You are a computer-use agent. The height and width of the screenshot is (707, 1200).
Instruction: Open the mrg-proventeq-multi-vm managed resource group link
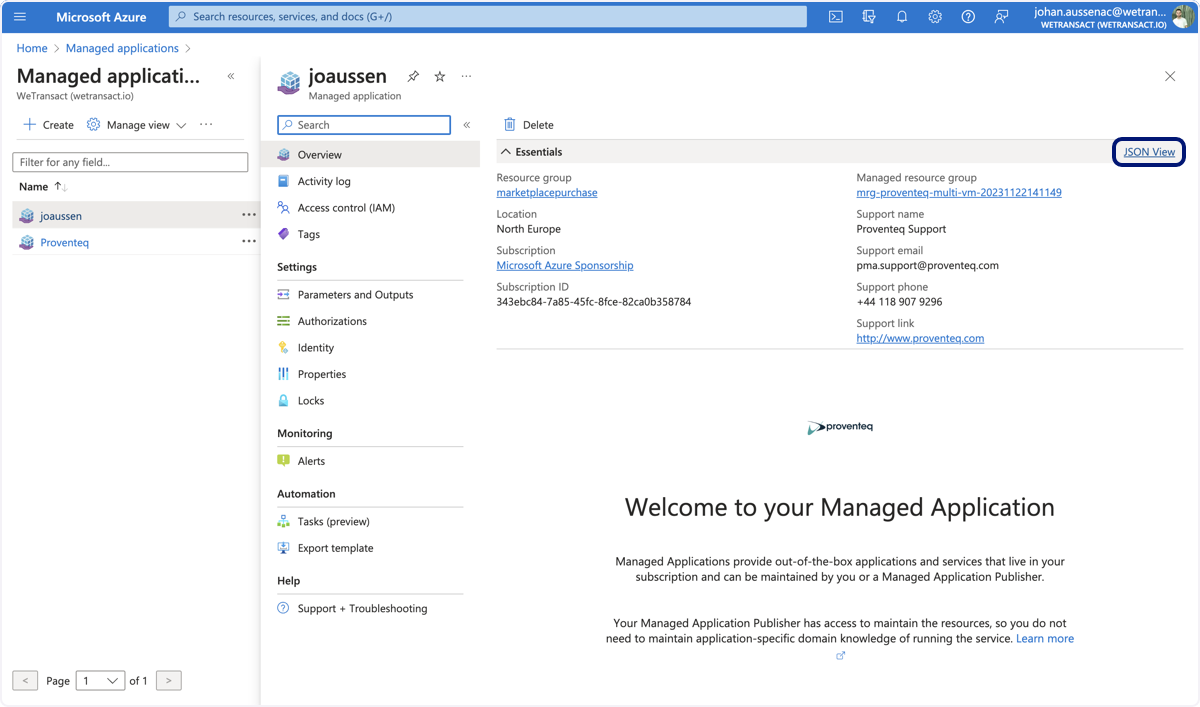(x=959, y=193)
